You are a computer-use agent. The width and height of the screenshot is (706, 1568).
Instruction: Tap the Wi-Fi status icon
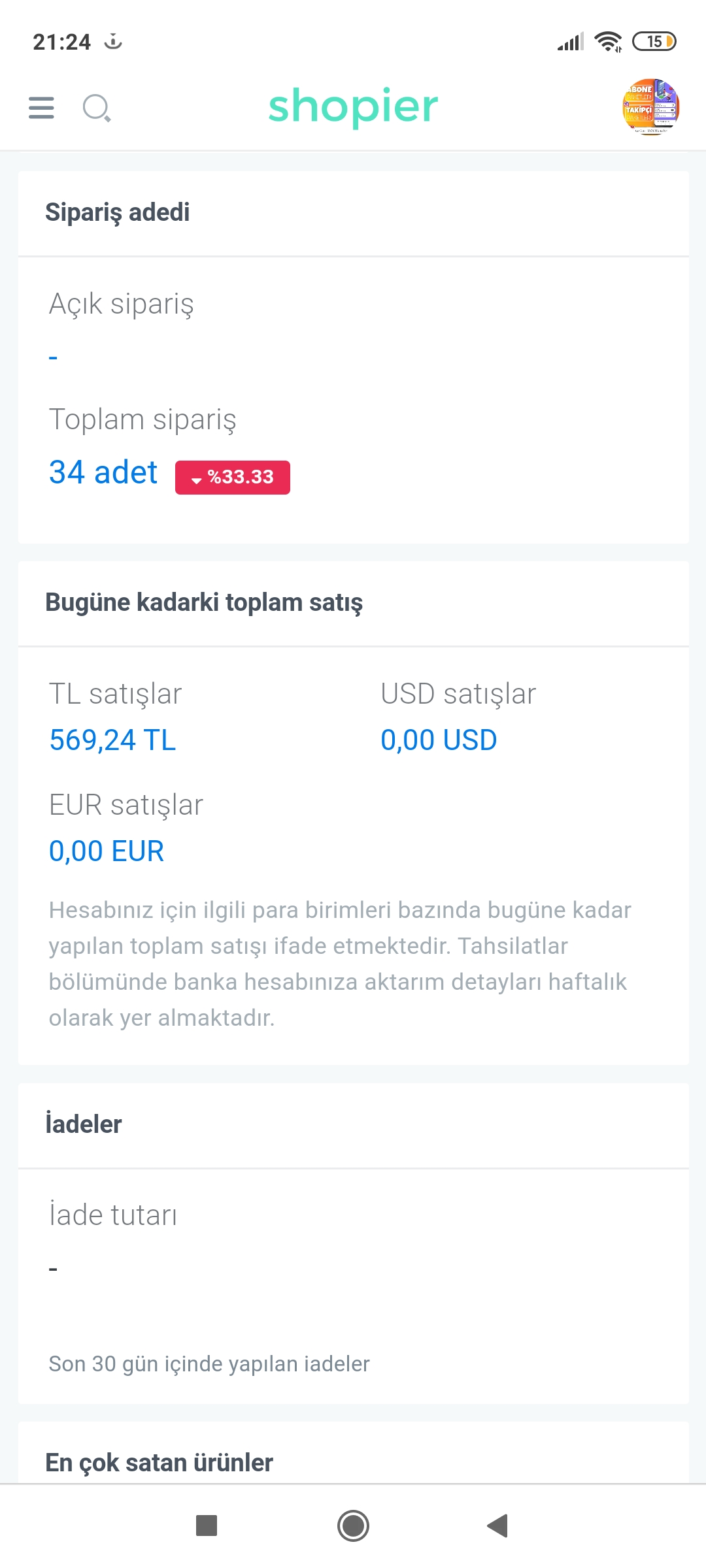point(608,42)
